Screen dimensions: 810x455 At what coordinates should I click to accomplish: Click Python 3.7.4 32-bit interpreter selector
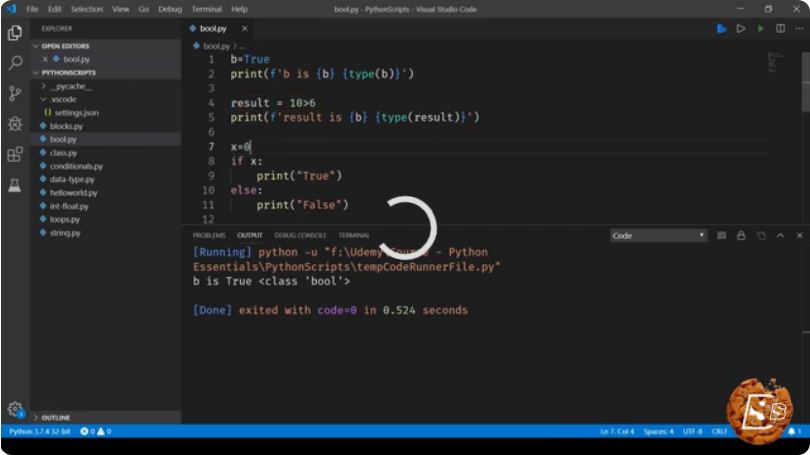39,431
